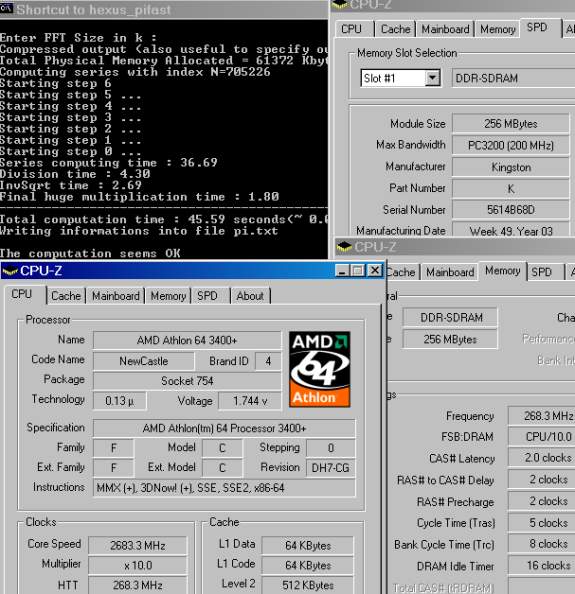Click the 'PC3200 (200 MHz)' bandwidth field
The height and width of the screenshot is (594, 575).
[511, 145]
